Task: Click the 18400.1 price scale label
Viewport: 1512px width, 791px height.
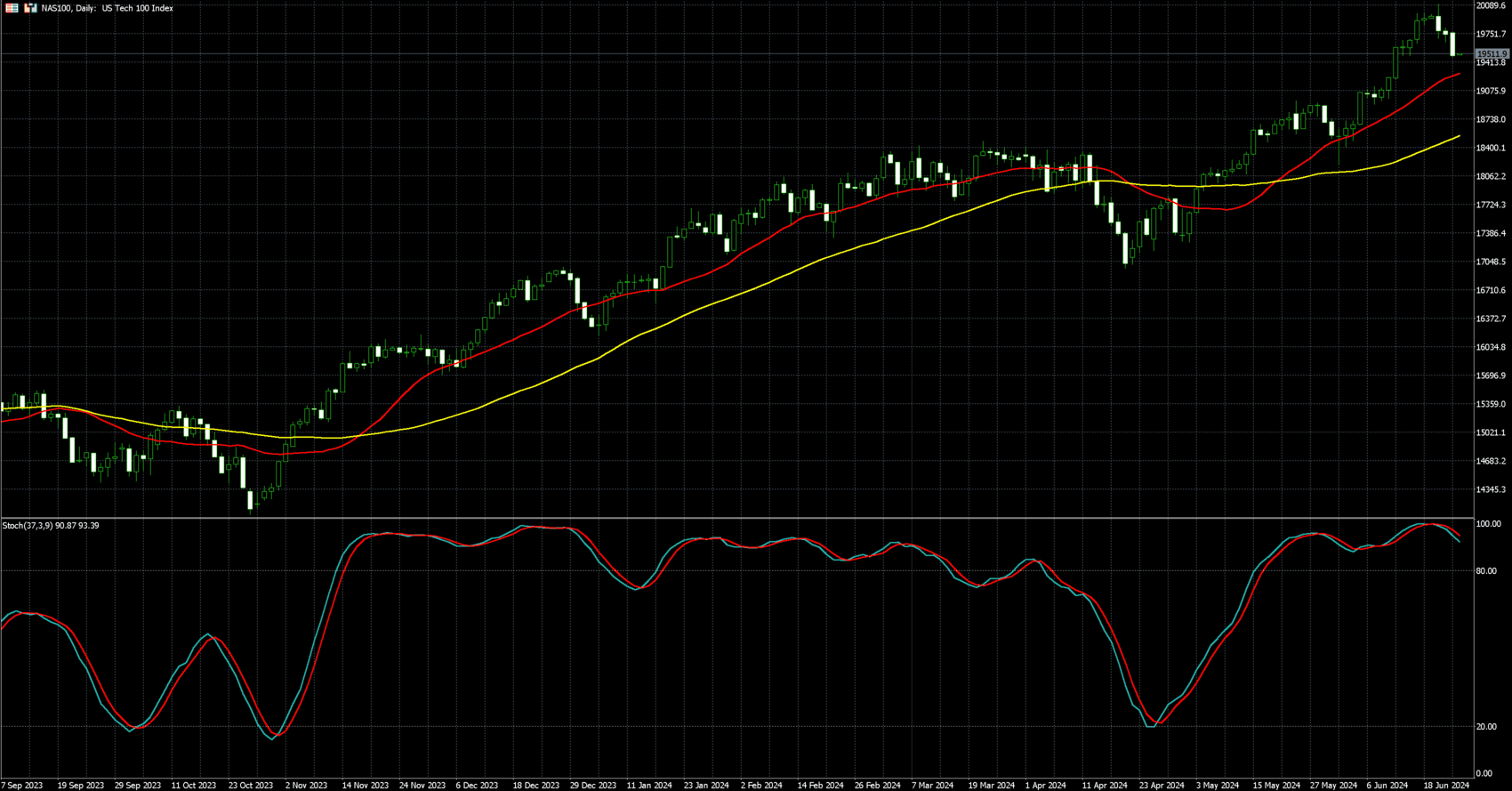Action: point(1490,148)
